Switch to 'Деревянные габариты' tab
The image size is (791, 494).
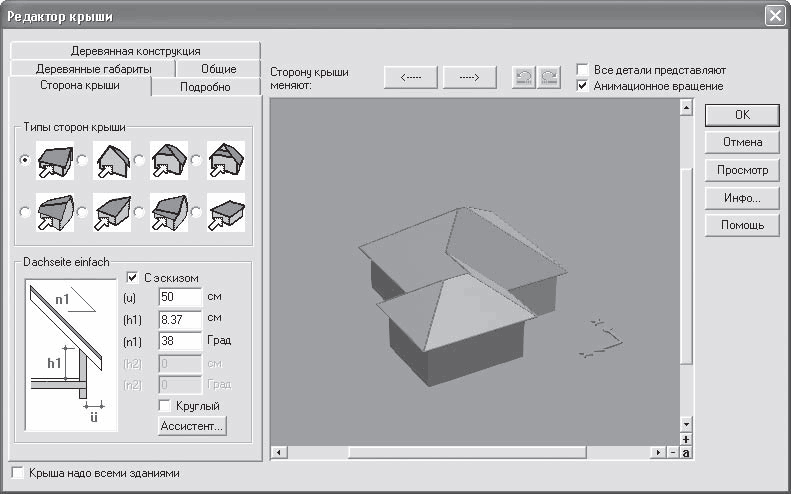[93, 69]
